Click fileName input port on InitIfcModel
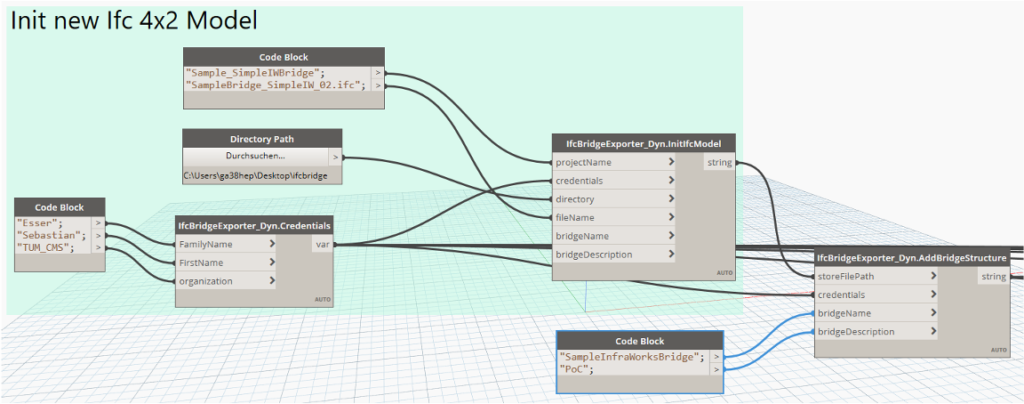Viewport: 1024px width, 404px height. click(614, 217)
